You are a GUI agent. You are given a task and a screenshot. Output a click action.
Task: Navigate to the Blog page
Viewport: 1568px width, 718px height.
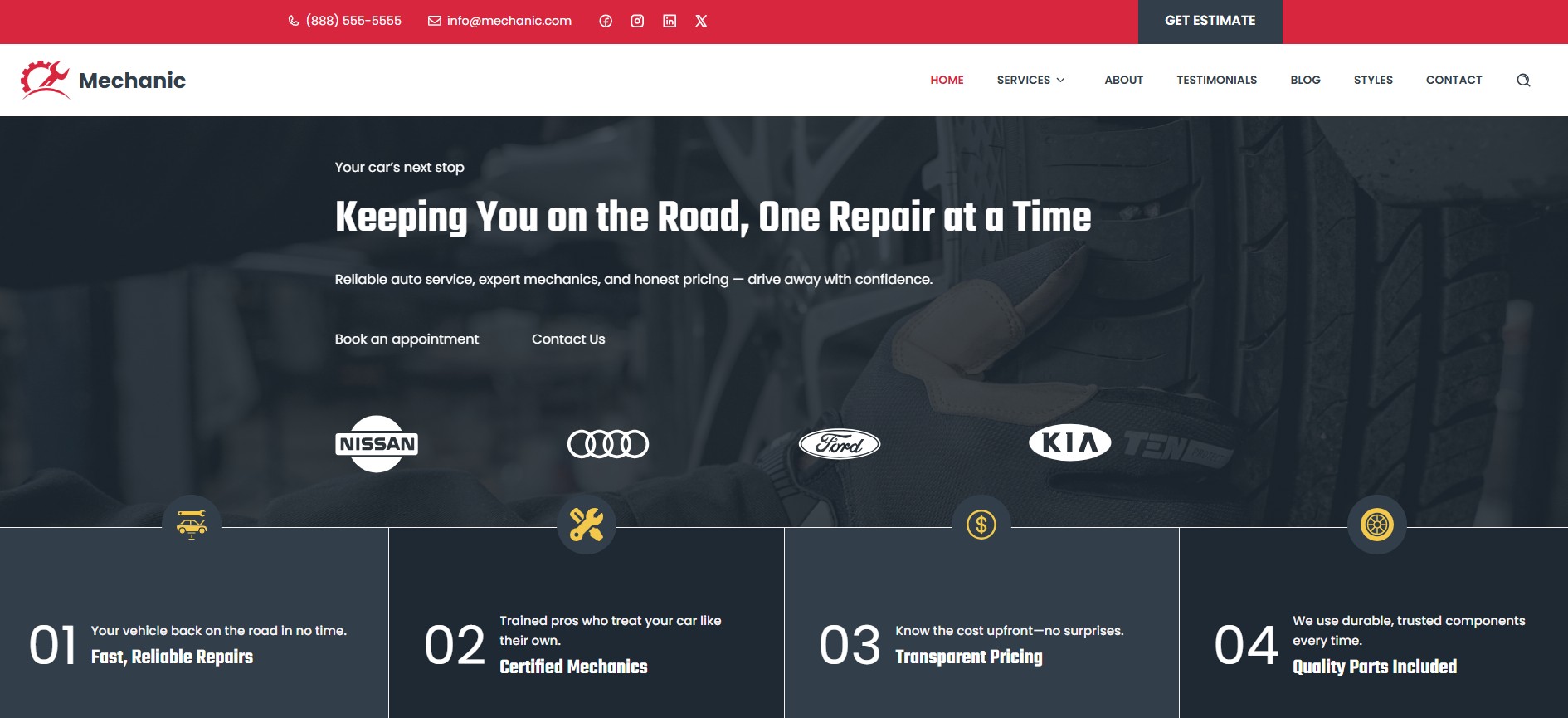(x=1305, y=81)
